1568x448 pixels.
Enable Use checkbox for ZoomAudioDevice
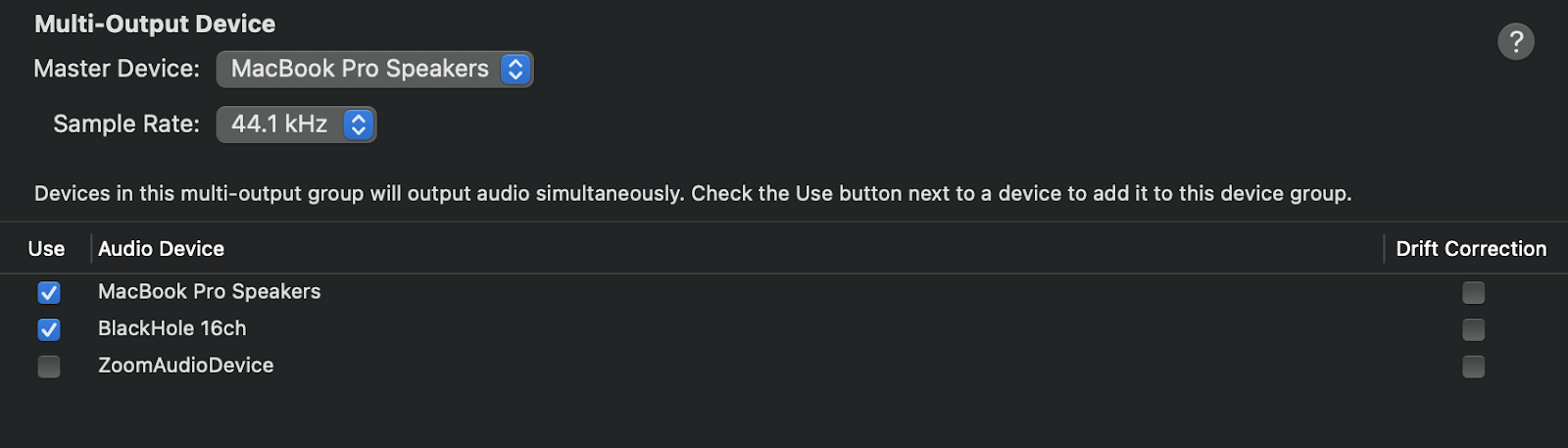tap(49, 367)
